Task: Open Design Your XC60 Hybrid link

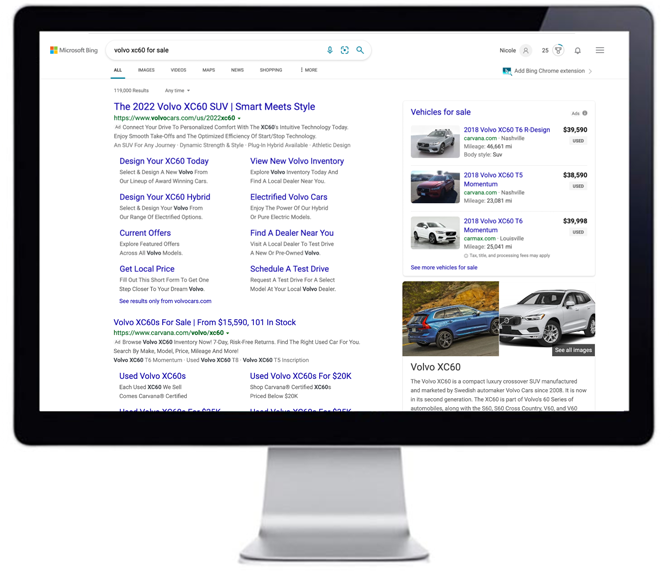Action: point(165,197)
